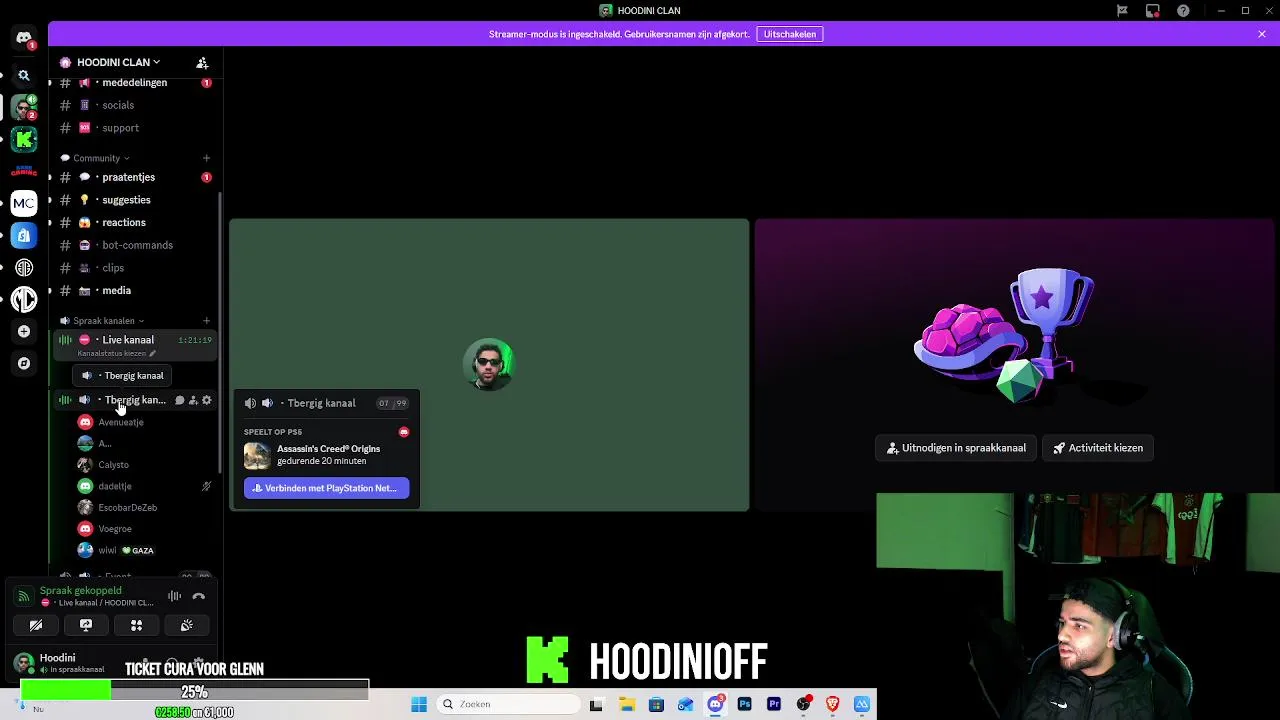Expand HOODINI CLAN server menu
1280x720 pixels.
point(118,62)
